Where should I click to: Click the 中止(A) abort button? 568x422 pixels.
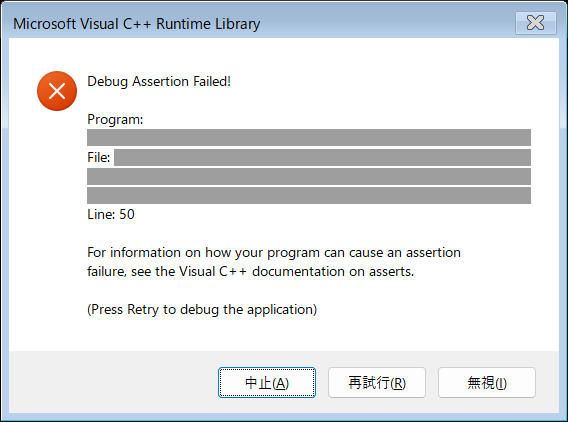[x=267, y=383]
